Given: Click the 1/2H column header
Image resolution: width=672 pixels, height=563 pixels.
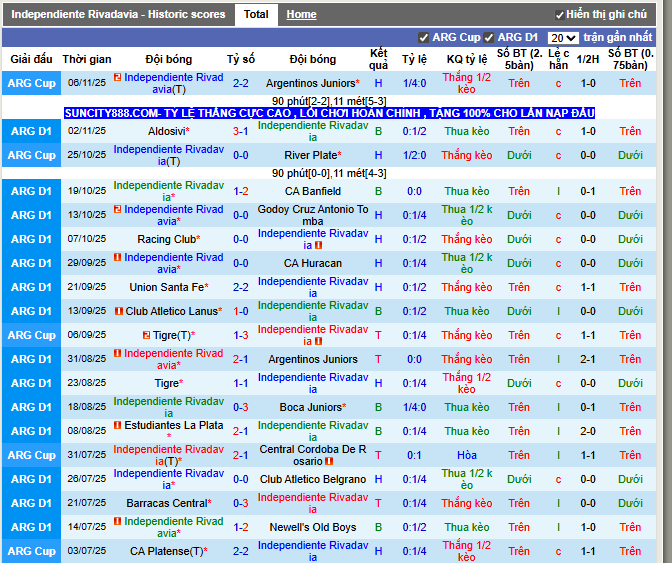Looking at the screenshot, I should tap(588, 59).
